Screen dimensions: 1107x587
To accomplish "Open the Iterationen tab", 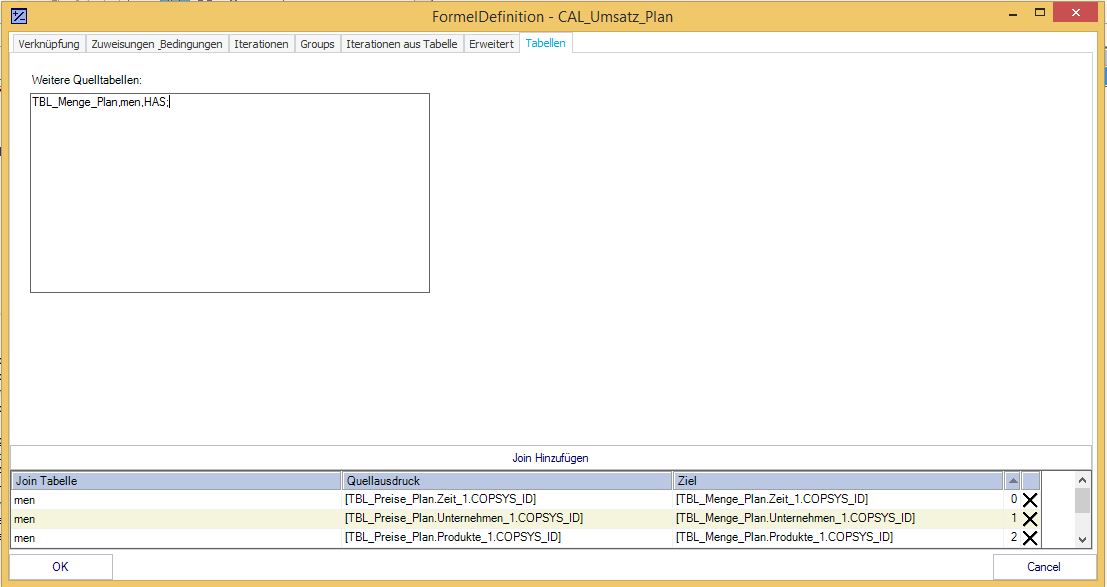I will (x=261, y=44).
